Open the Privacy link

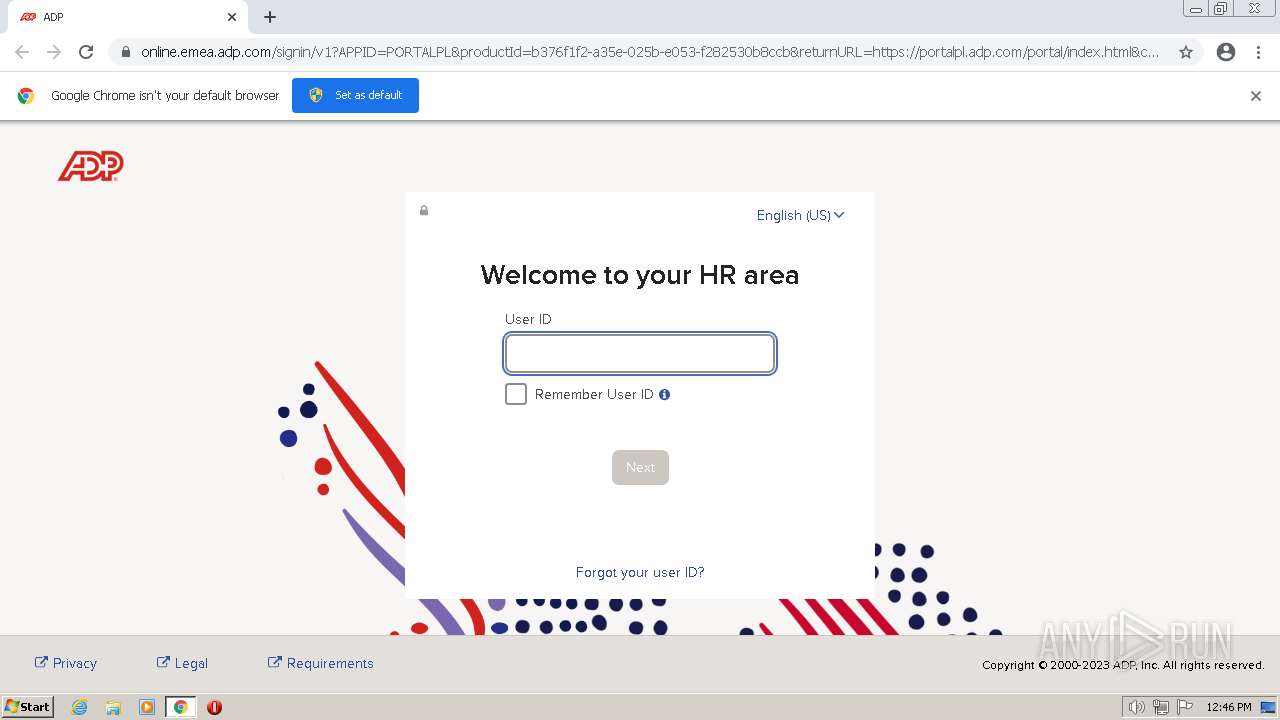point(66,663)
